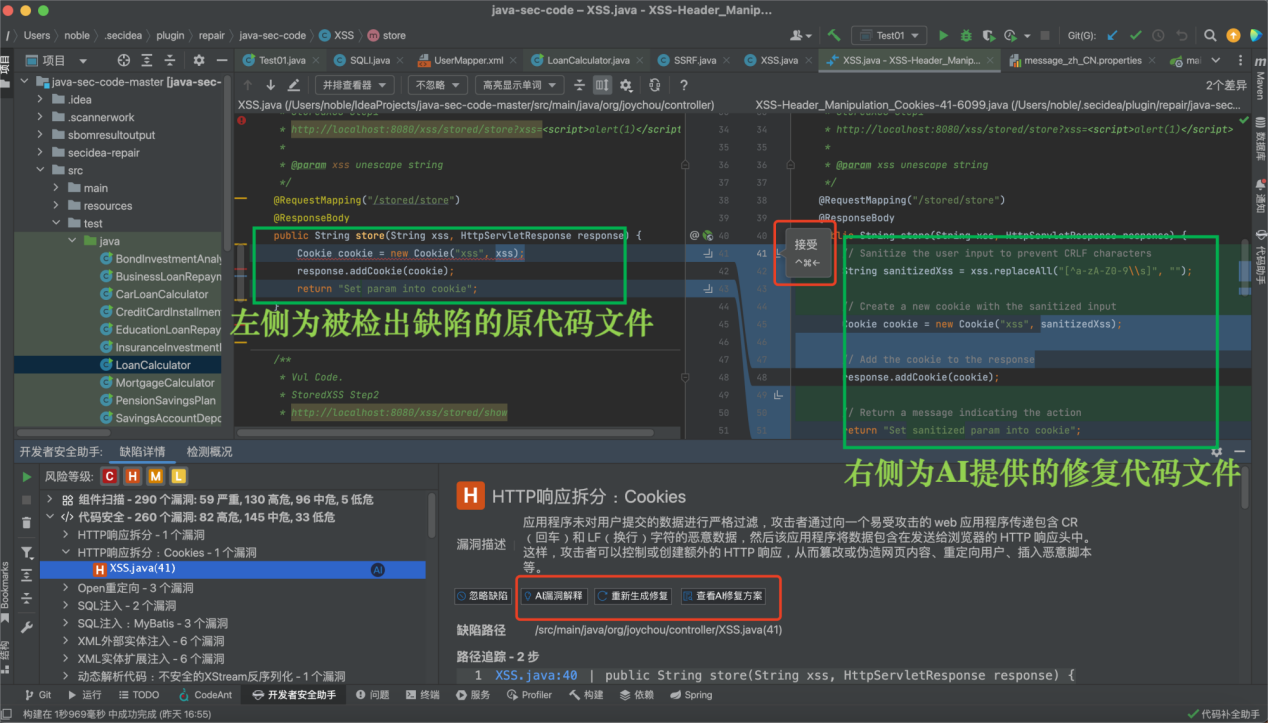Image resolution: width=1268 pixels, height=723 pixels.
Task: Open the CodeAnt tool window
Action: (x=205, y=695)
